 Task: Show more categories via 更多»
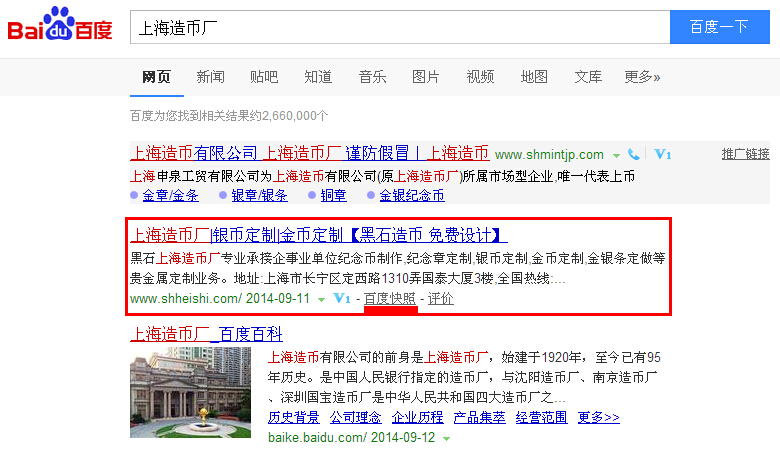click(x=642, y=77)
